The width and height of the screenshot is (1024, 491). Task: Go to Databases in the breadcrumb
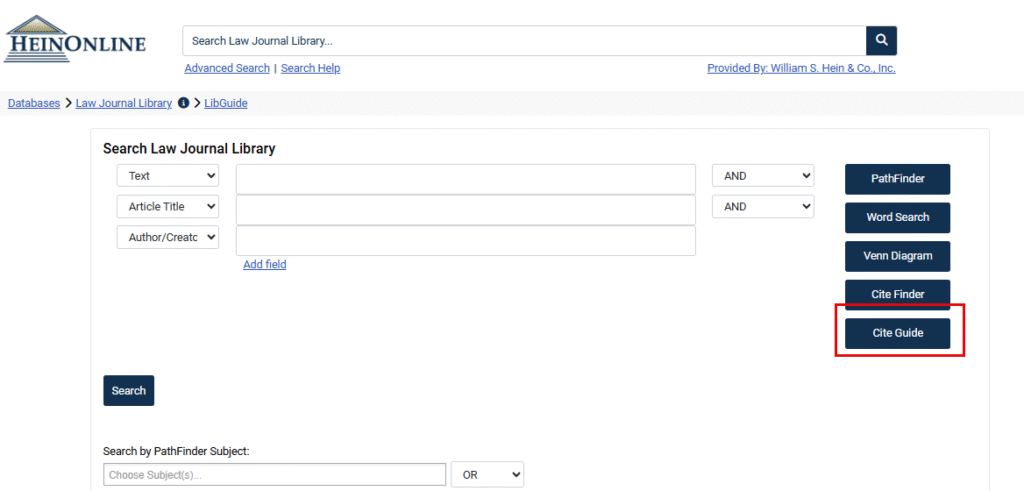(34, 103)
